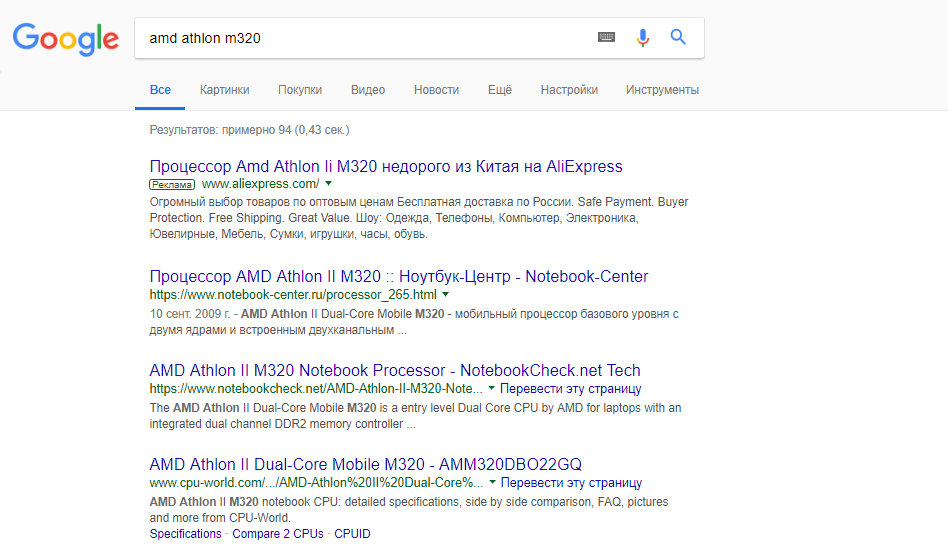Expand the cpu-world.com URL dropdown arrow
This screenshot has width=948, height=554.
coord(492,483)
